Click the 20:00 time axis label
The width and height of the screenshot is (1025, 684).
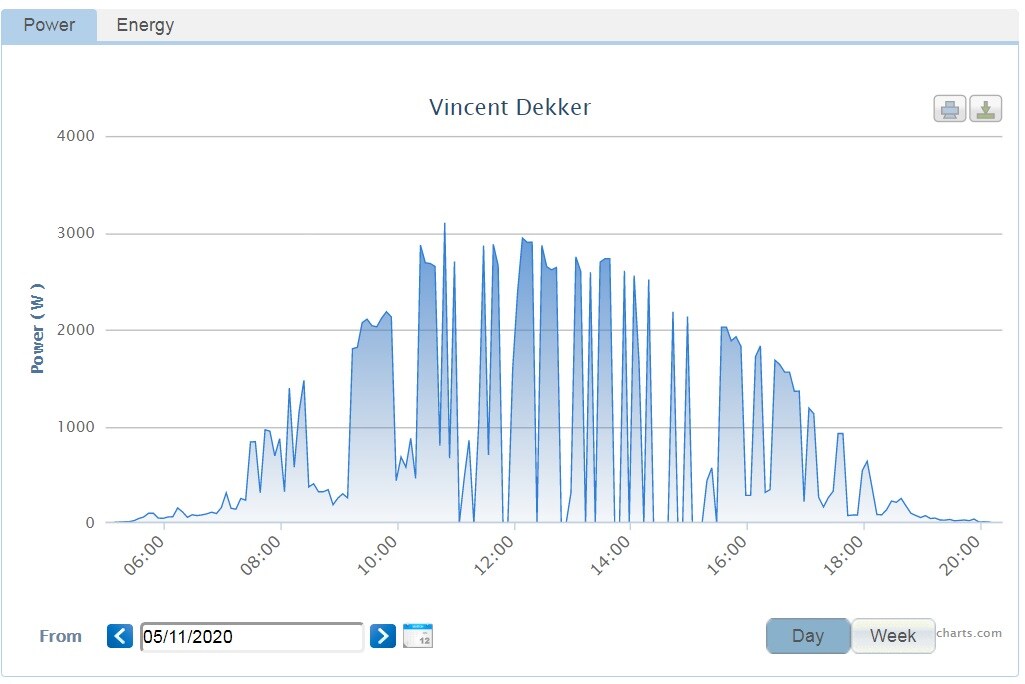963,556
